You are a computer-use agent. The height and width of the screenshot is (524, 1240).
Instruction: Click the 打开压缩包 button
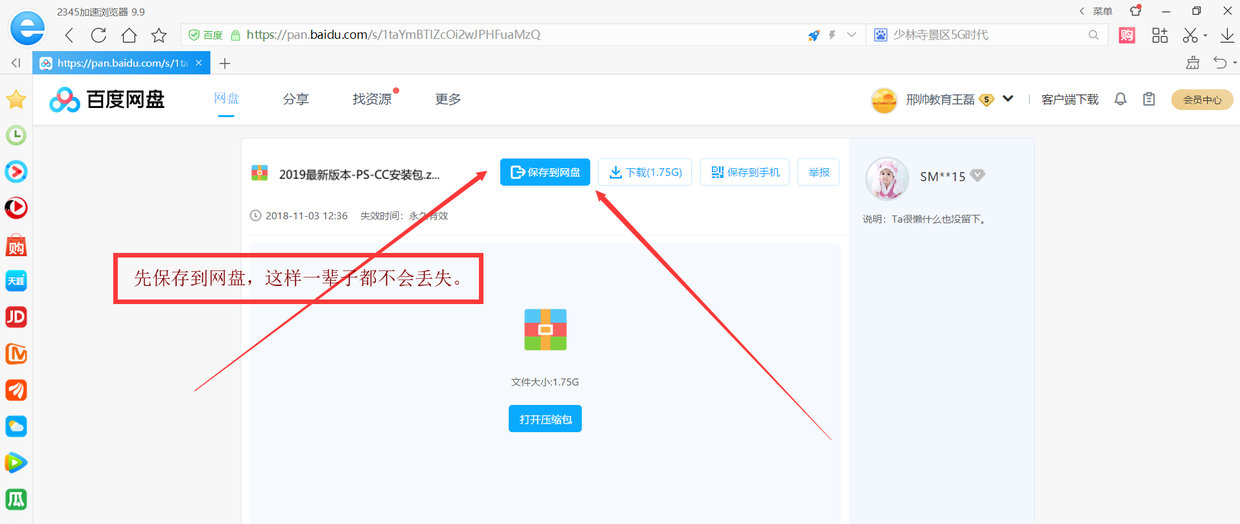[545, 418]
